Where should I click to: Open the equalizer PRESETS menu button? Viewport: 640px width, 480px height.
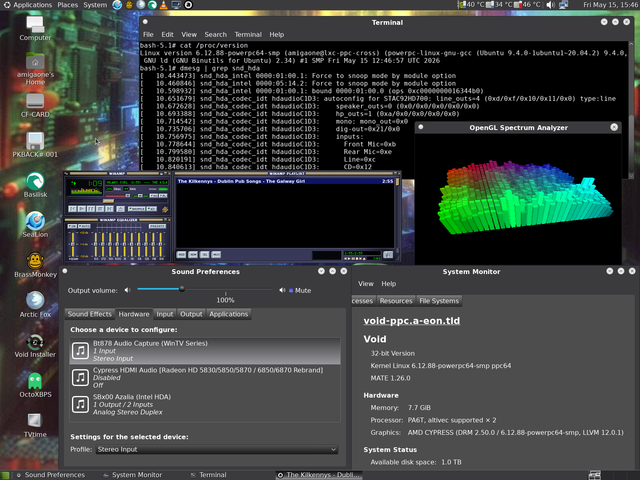[158, 226]
